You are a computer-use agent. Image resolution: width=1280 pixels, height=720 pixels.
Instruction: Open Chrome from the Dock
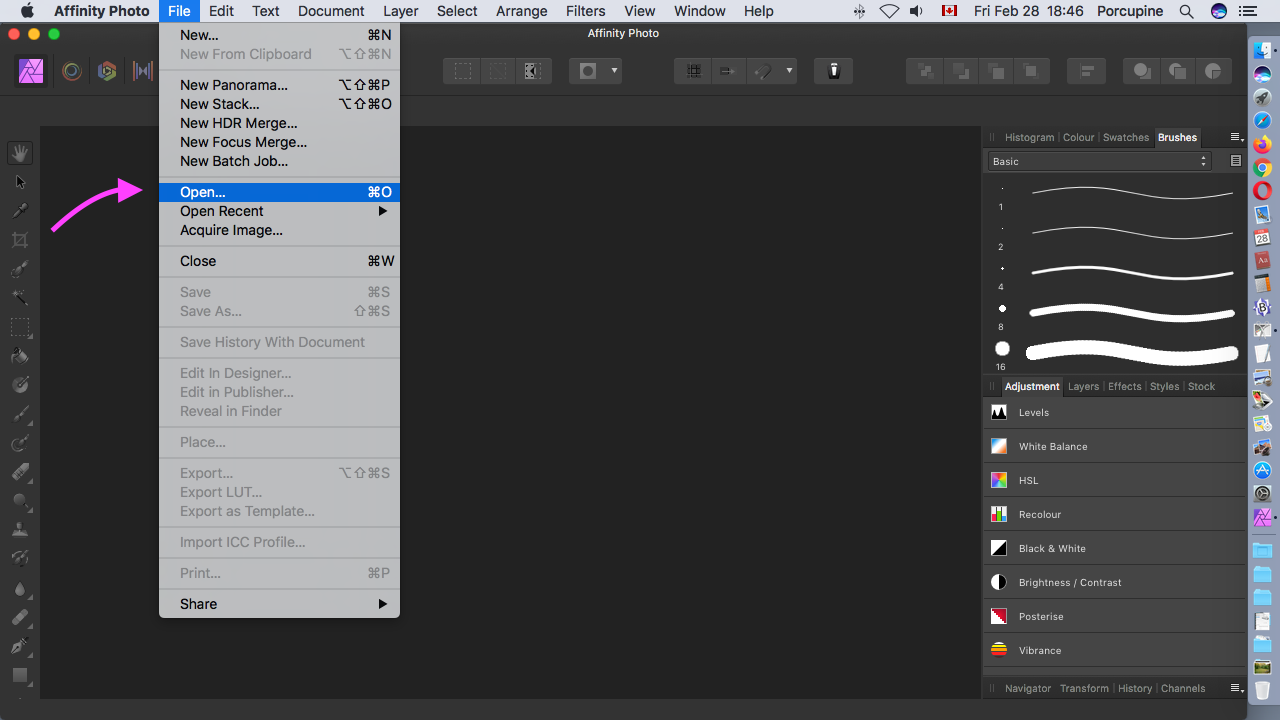1262,167
